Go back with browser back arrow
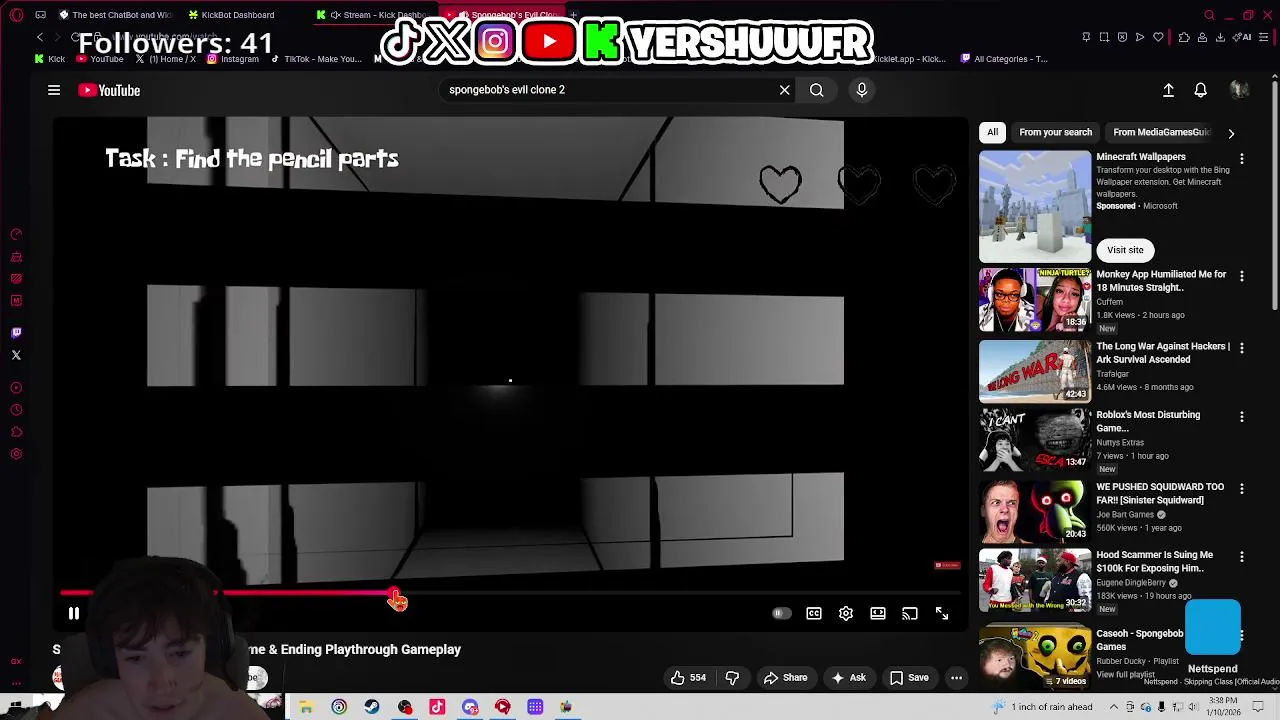This screenshot has width=1280, height=720. pyautogui.click(x=40, y=37)
